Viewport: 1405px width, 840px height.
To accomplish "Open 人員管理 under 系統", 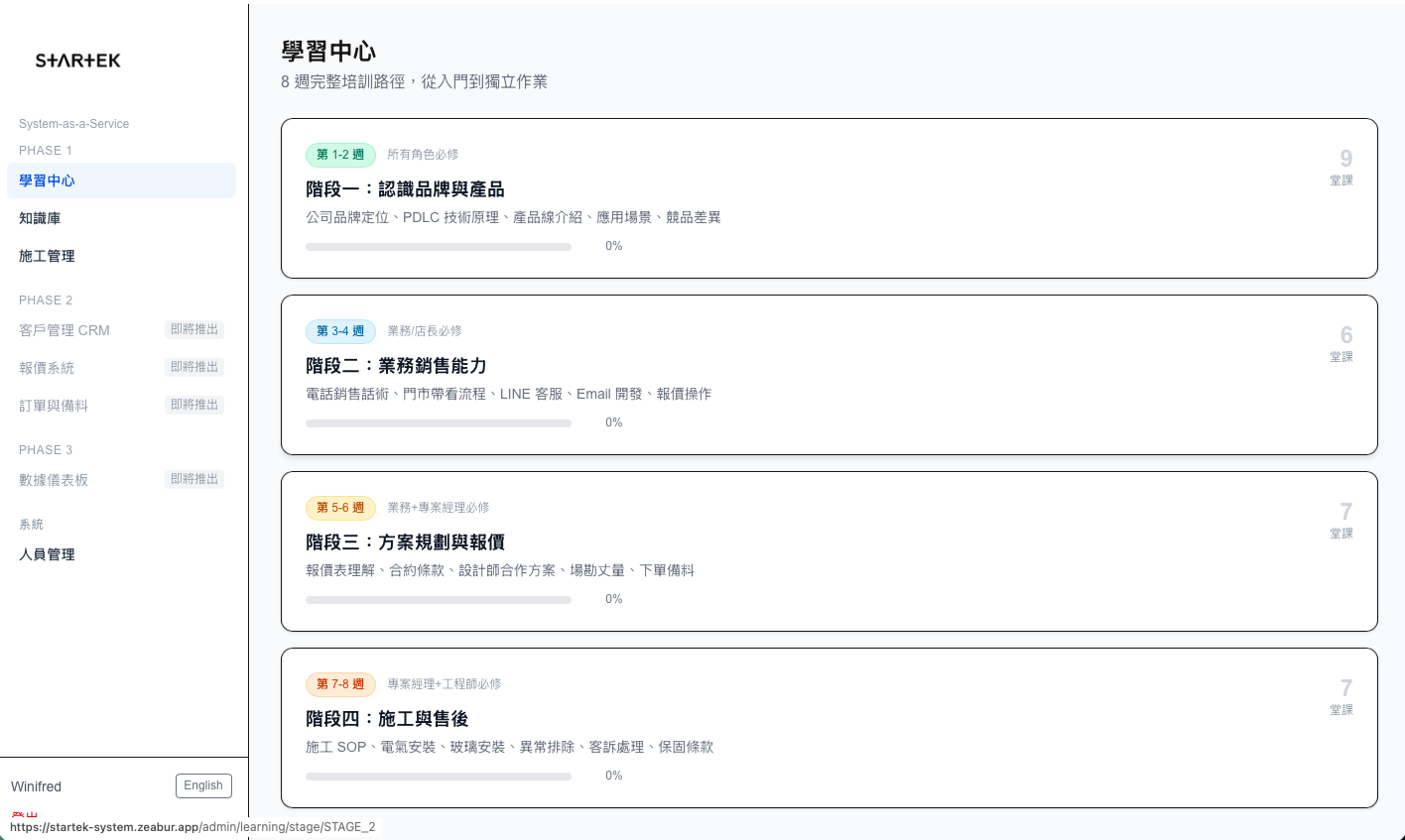I will (x=47, y=554).
